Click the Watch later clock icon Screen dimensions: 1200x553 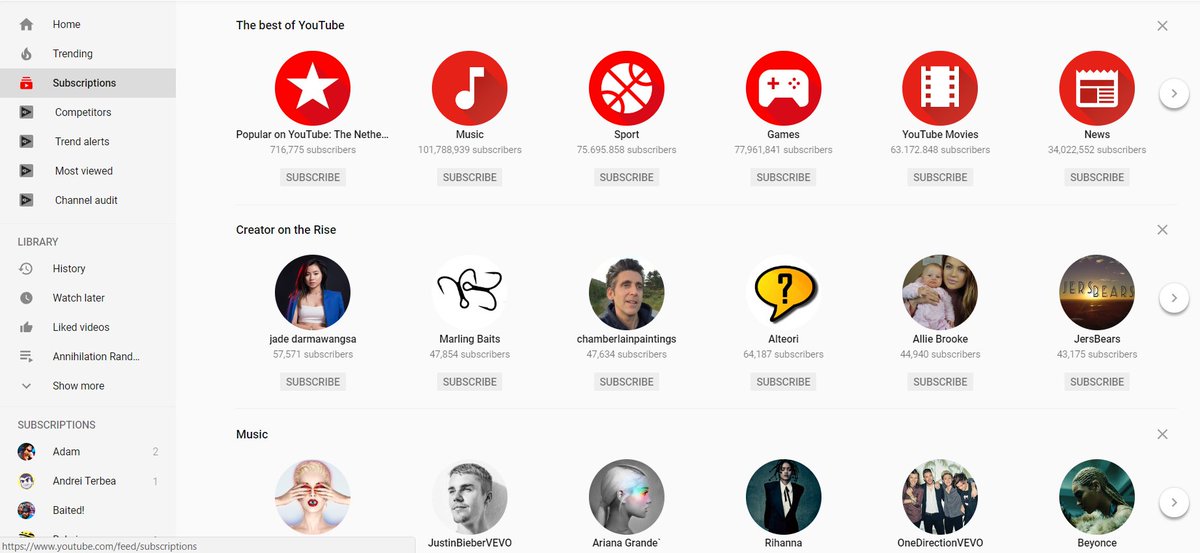(x=27, y=298)
